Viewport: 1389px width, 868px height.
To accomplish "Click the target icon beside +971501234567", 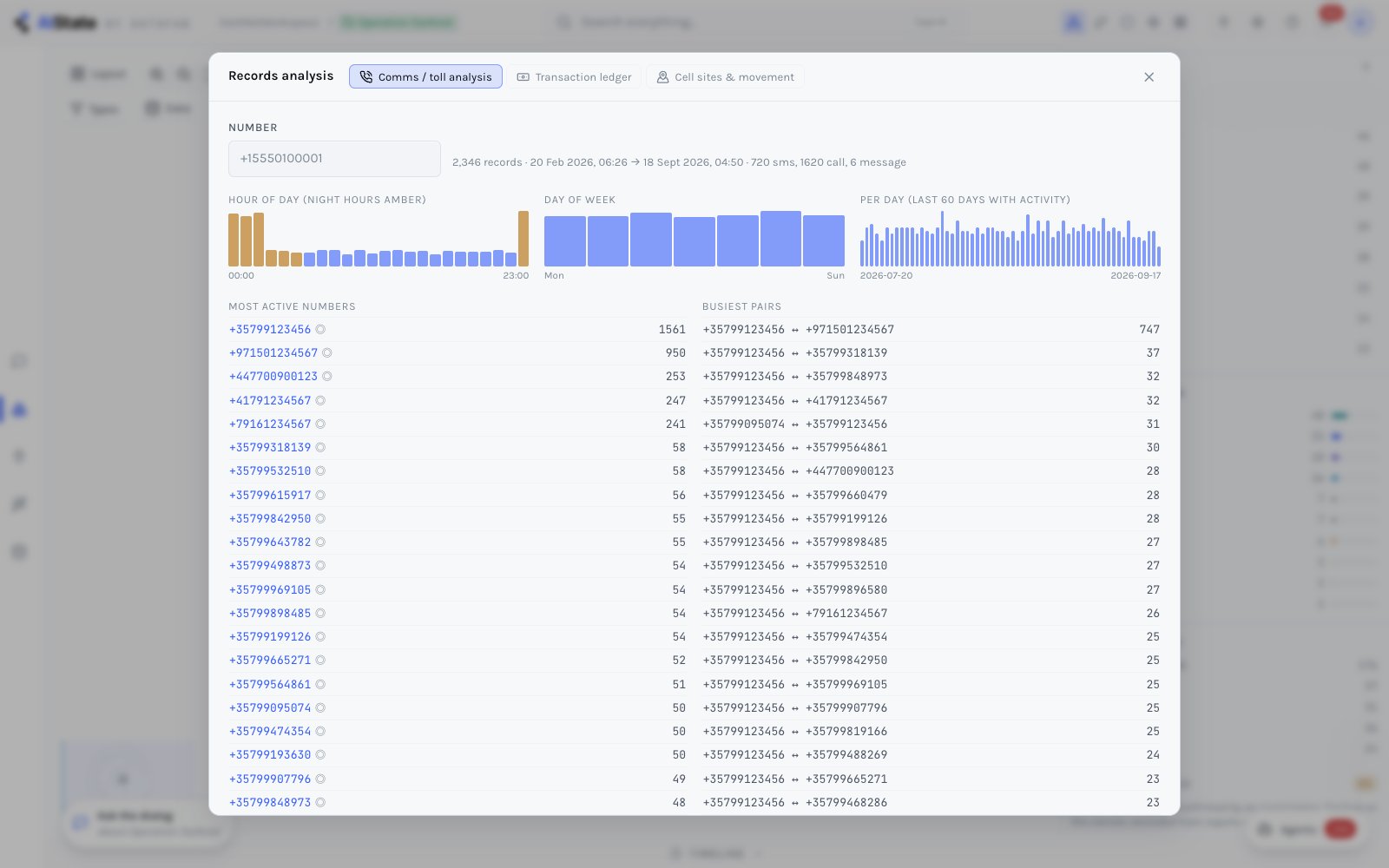I will tap(327, 353).
